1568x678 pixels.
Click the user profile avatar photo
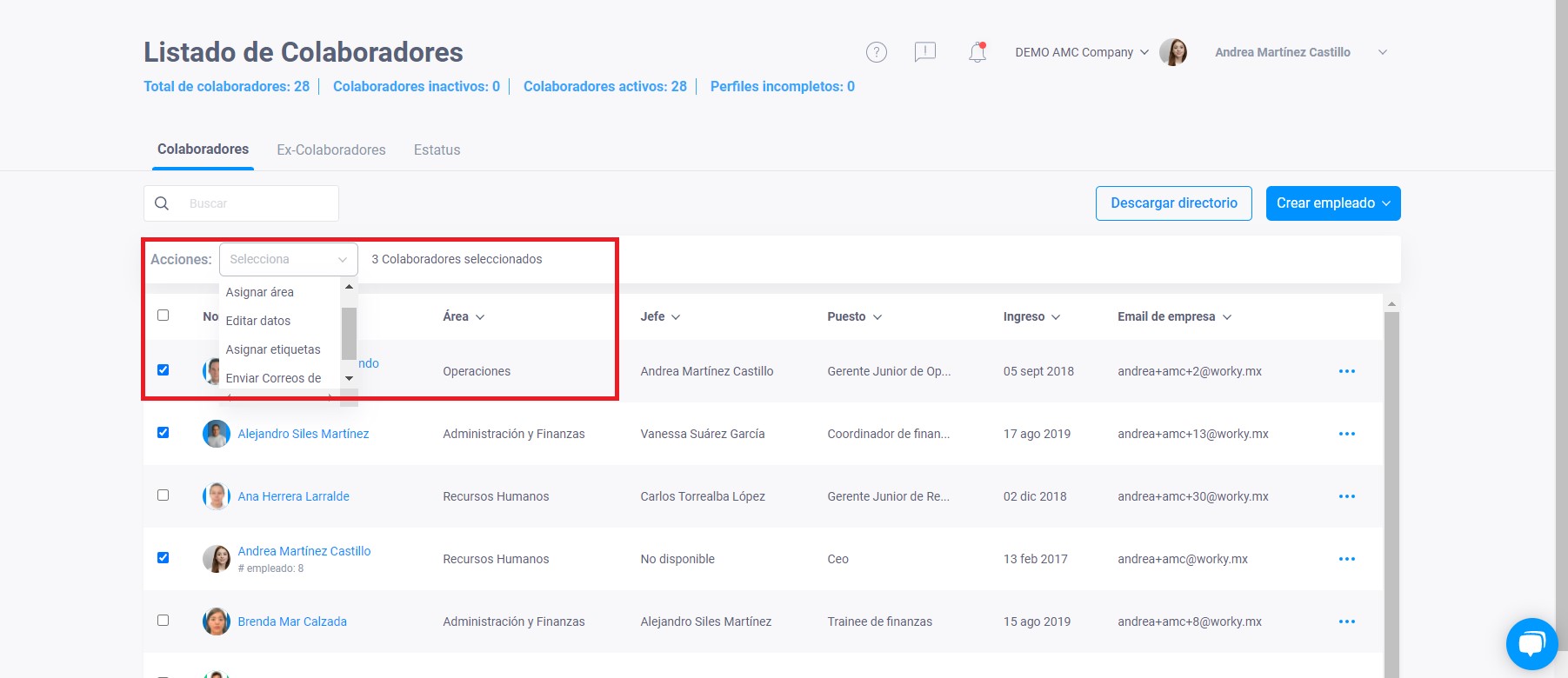(x=1173, y=52)
